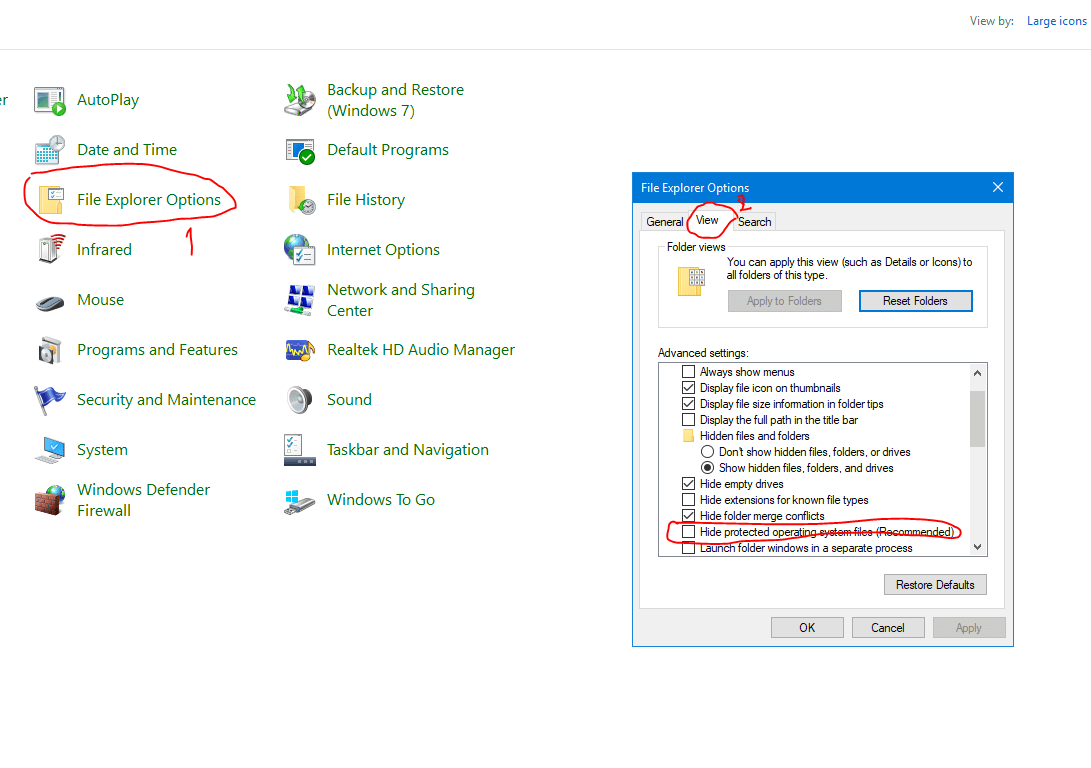Click the Advanced settings scrollbar thumb
Screen dimensions: 1091x768
coord(978,419)
